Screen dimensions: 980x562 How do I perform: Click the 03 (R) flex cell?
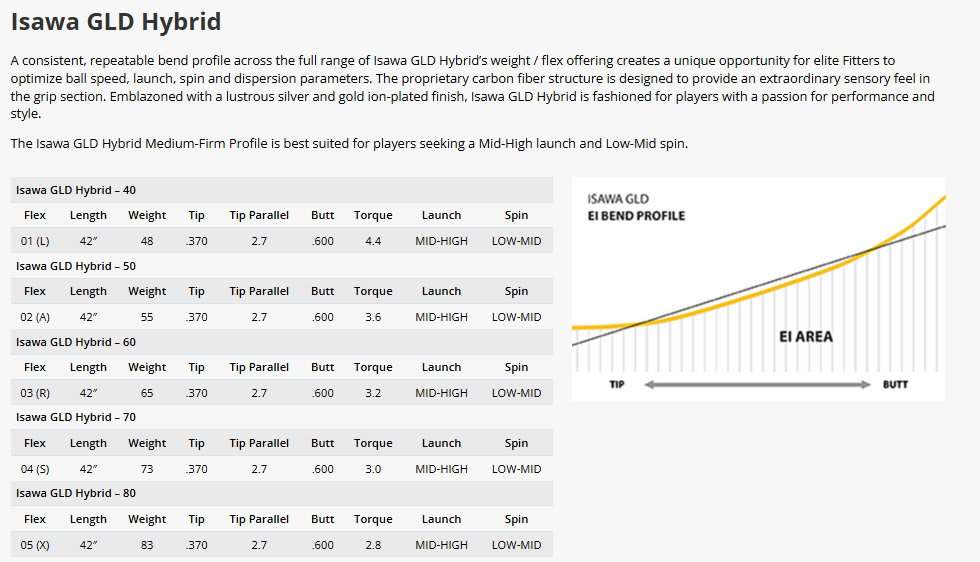[35, 393]
